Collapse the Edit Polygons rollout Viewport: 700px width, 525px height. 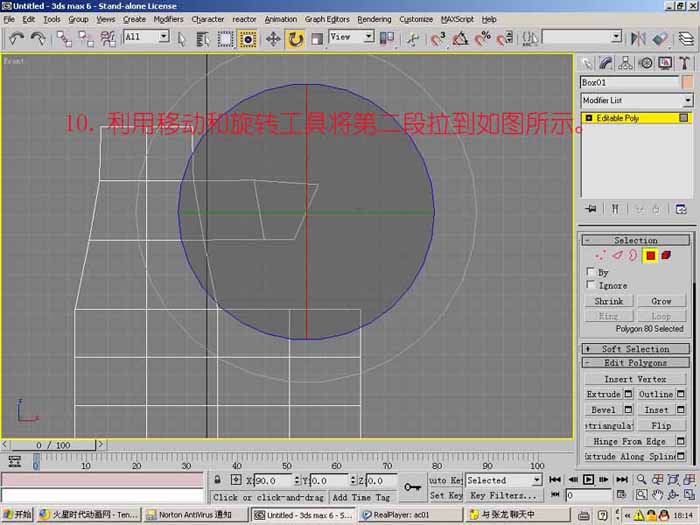point(636,362)
